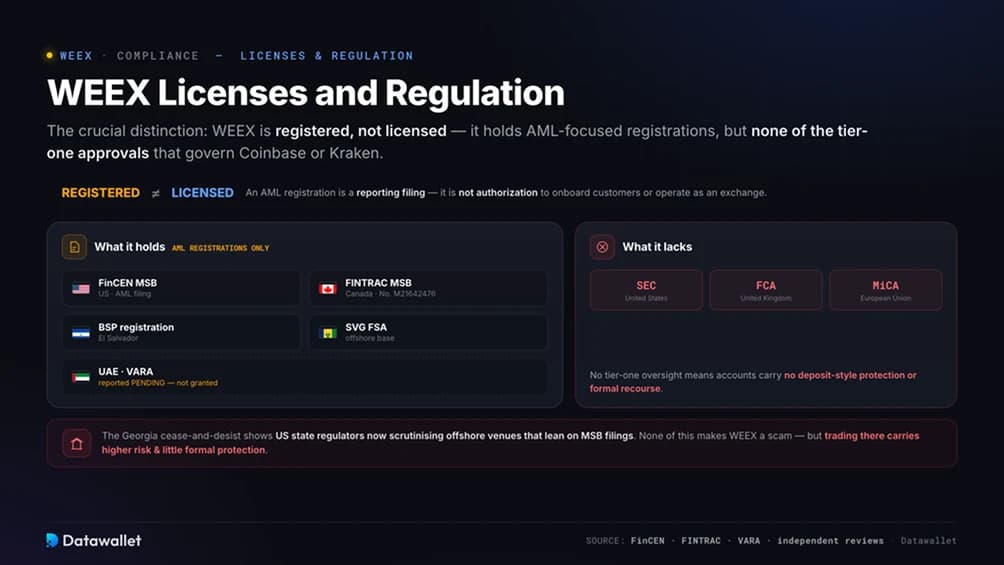Click the document icon beside What it holds

pyautogui.click(x=74, y=247)
